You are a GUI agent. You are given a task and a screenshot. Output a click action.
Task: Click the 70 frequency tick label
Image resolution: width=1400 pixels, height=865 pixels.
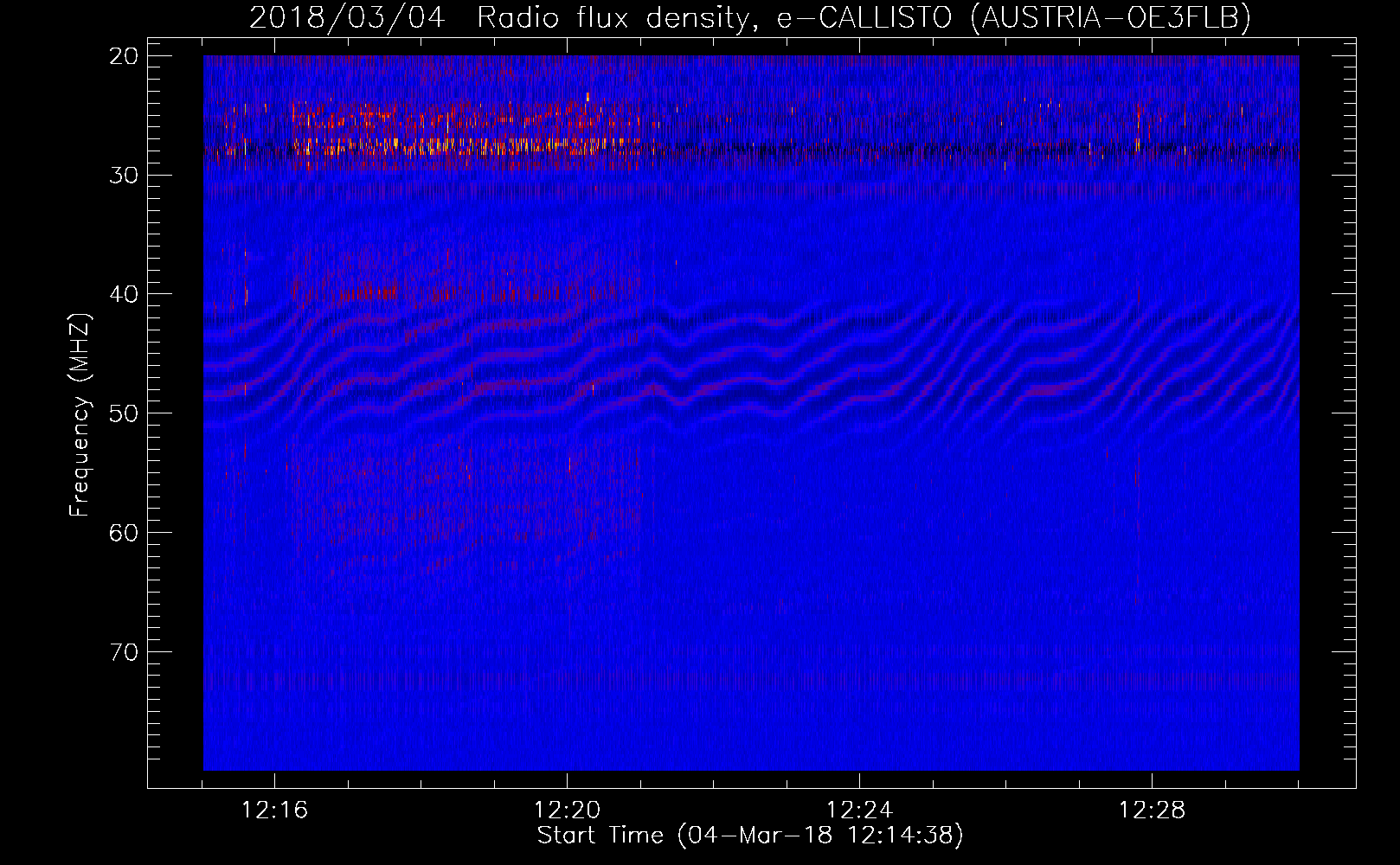[124, 651]
